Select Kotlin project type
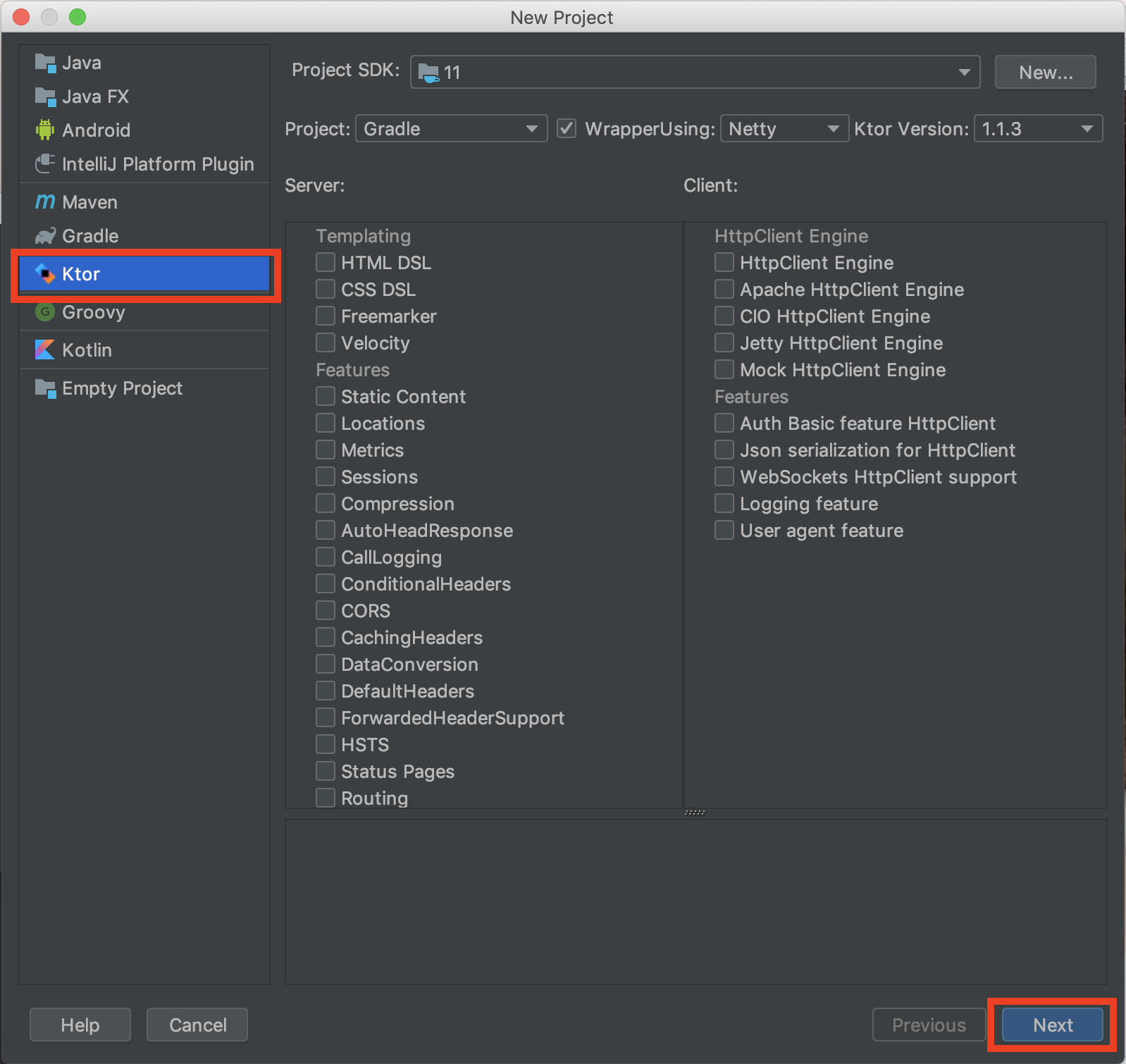Screen dimensions: 1126x1064 pyautogui.click(x=144, y=350)
